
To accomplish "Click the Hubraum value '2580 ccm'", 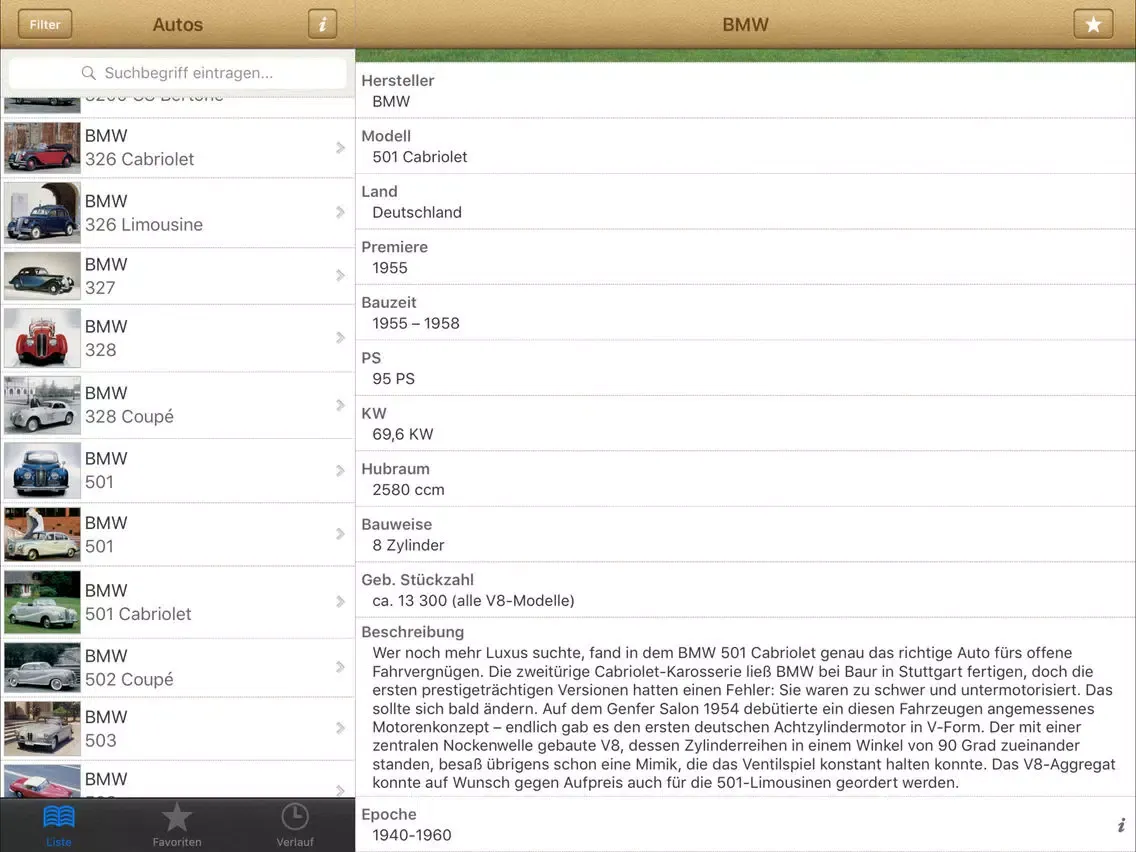I will (x=409, y=490).
